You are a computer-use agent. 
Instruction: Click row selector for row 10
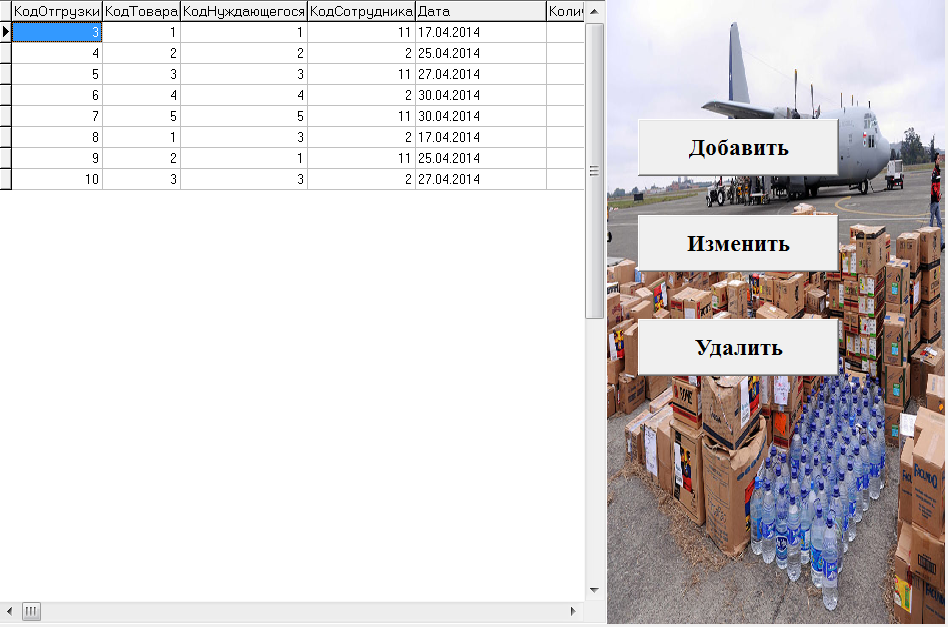pos(5,180)
